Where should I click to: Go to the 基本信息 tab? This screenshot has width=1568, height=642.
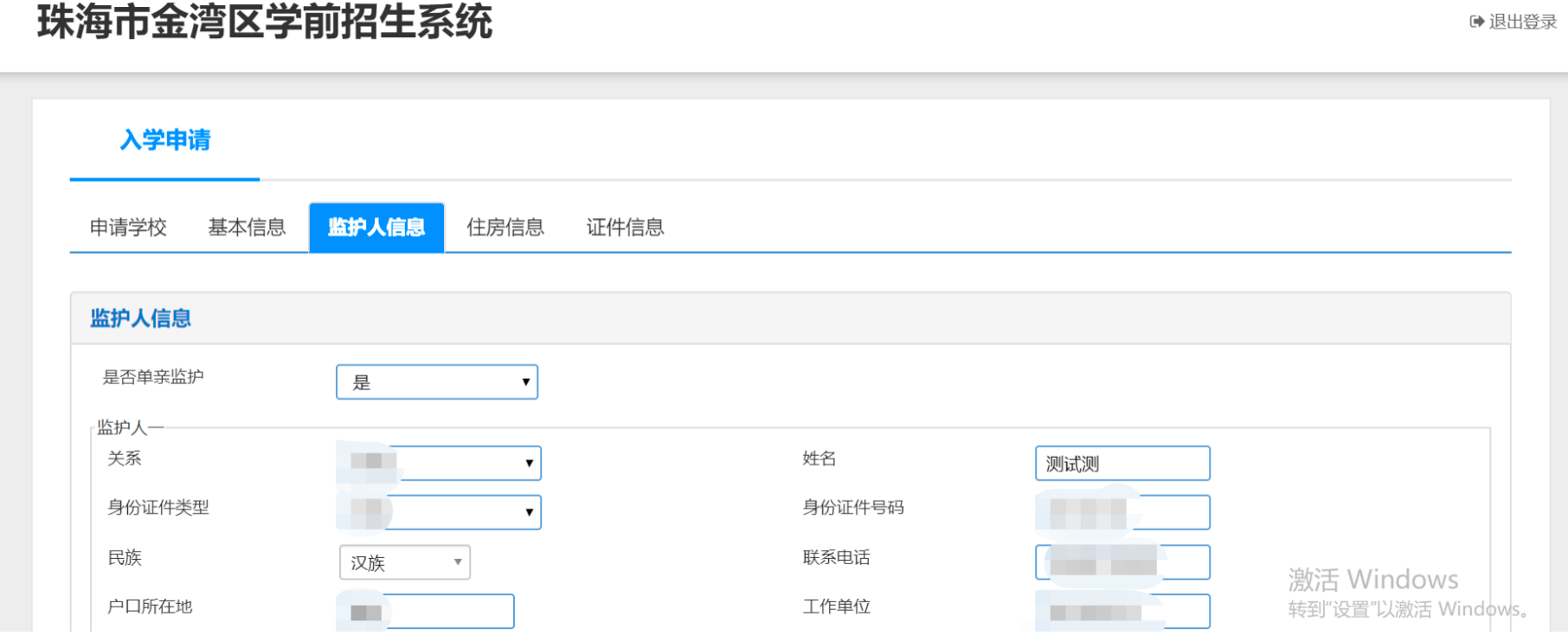[x=247, y=228]
